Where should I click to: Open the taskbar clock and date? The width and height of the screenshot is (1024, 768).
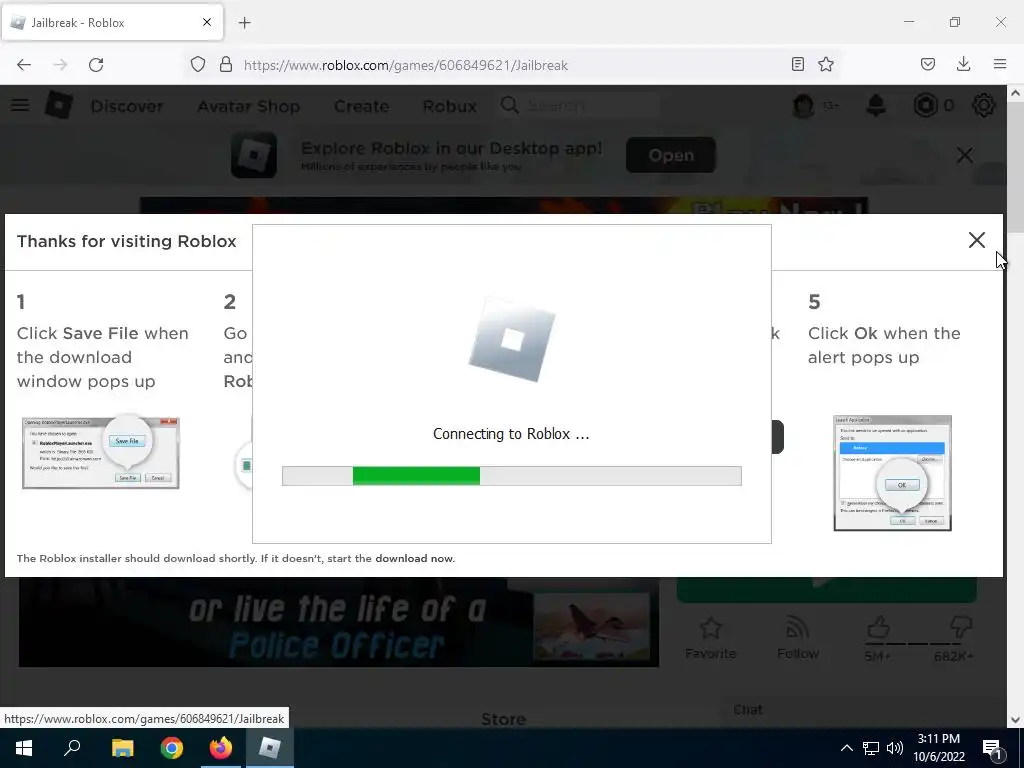(x=938, y=748)
